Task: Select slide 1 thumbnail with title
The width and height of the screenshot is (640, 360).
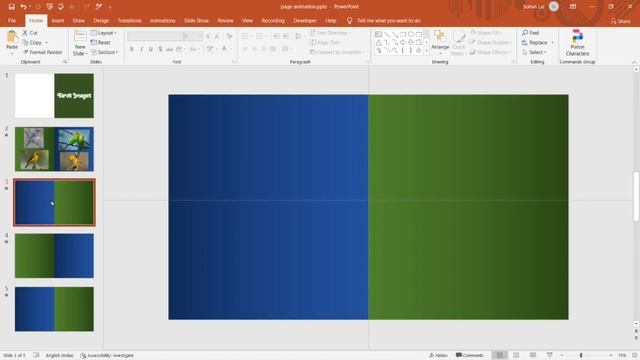Action: (54, 96)
